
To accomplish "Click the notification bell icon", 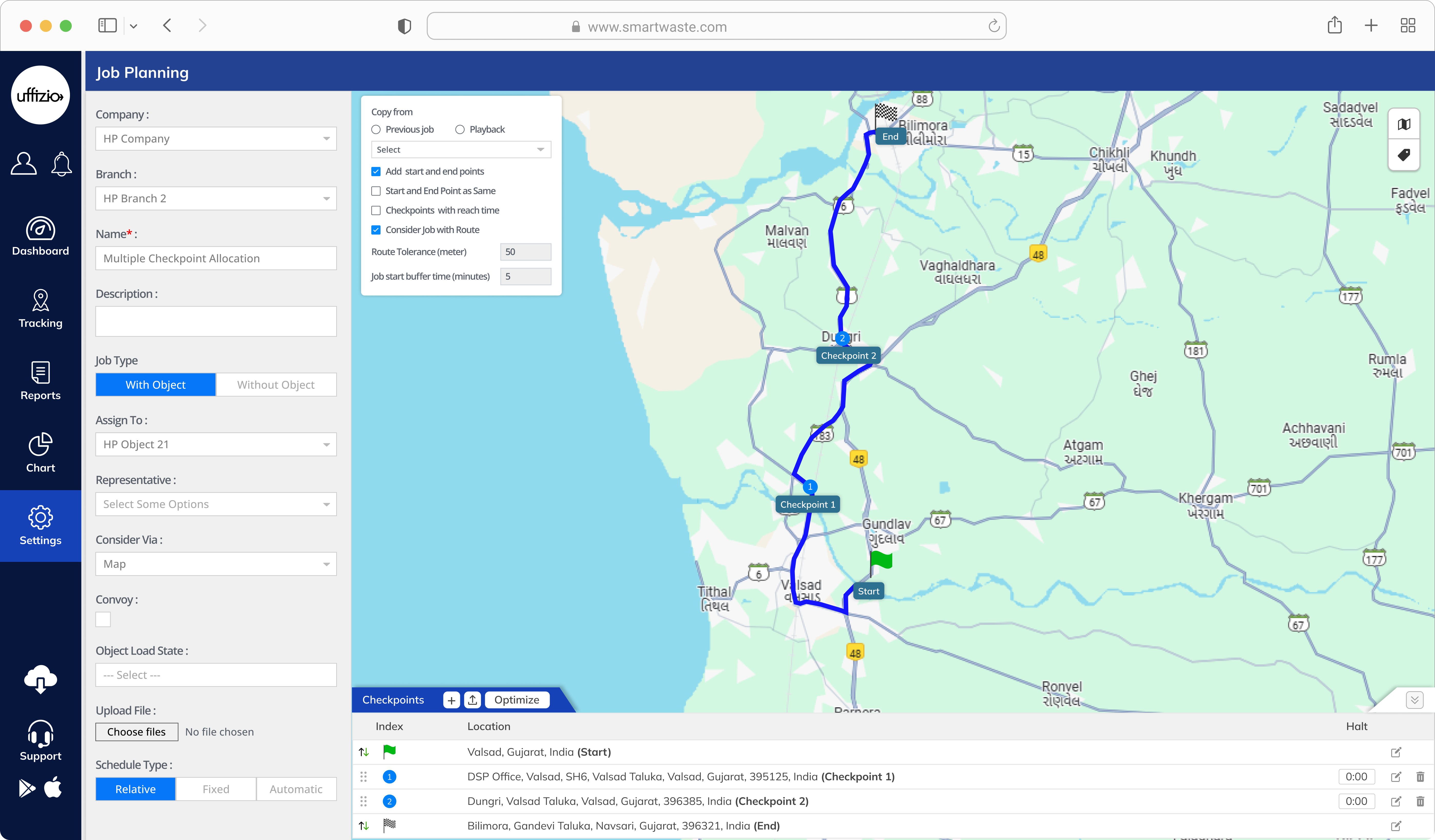I will (x=61, y=164).
